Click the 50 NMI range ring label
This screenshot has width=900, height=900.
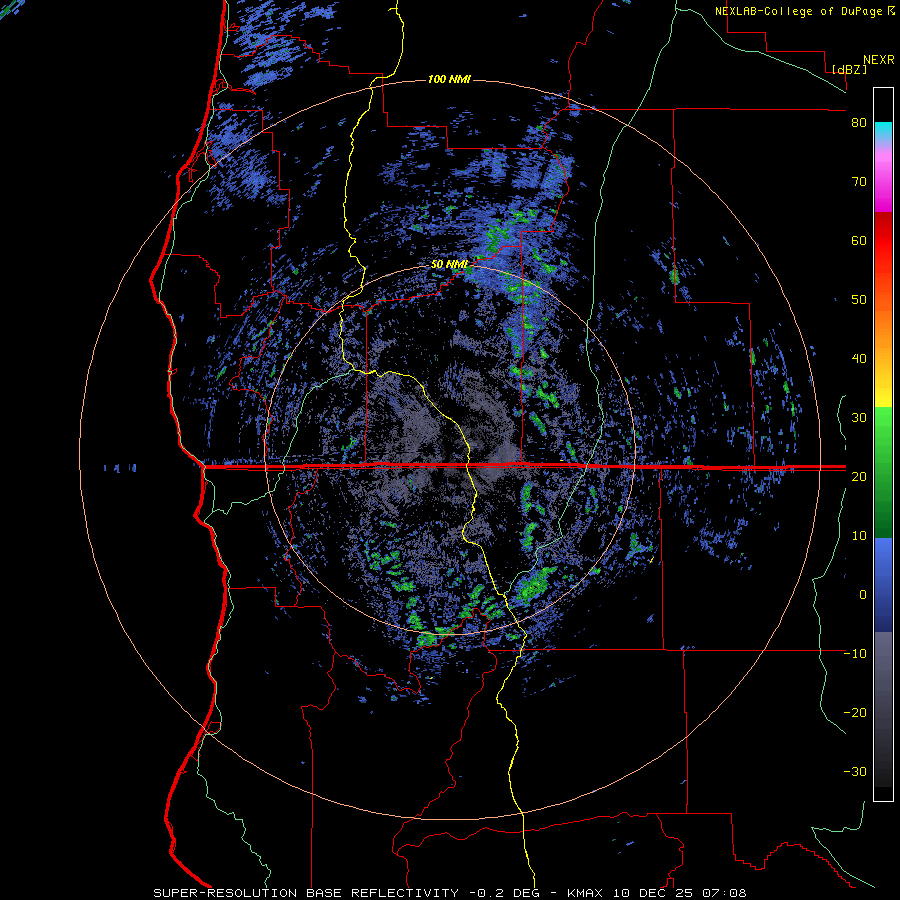[449, 264]
